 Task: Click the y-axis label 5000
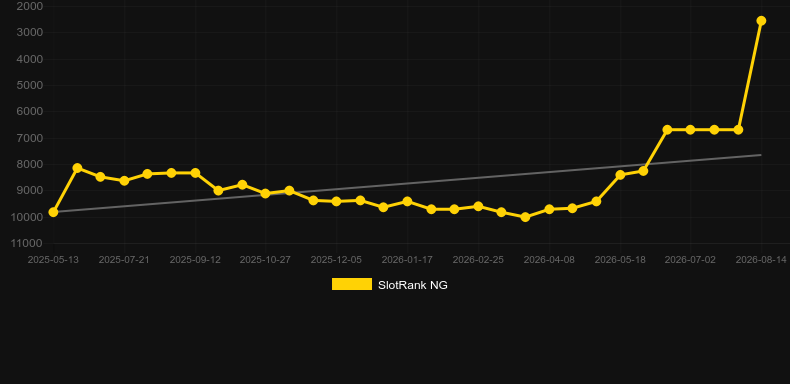(x=30, y=85)
